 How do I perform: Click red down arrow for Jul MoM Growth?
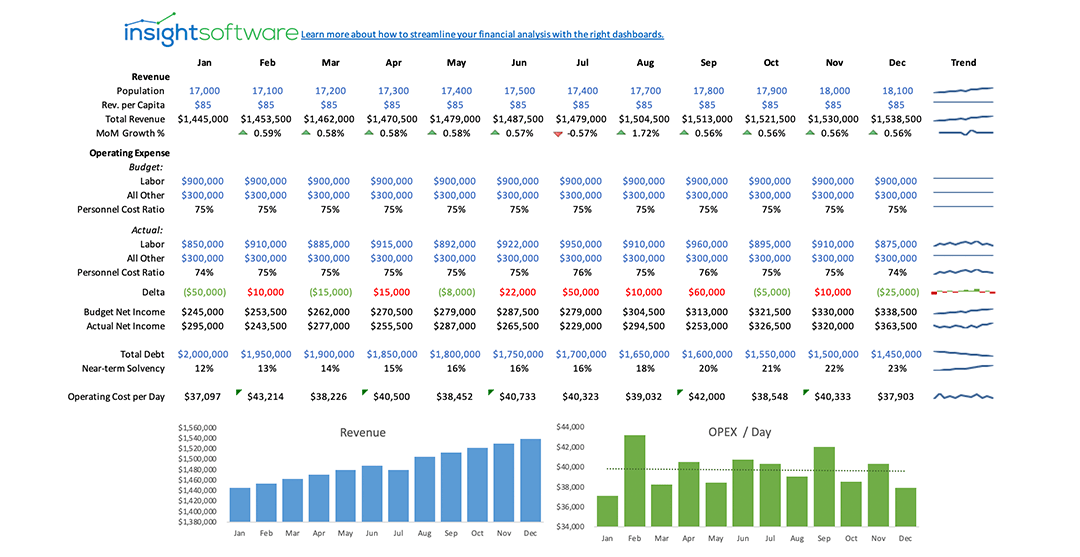[x=558, y=134]
